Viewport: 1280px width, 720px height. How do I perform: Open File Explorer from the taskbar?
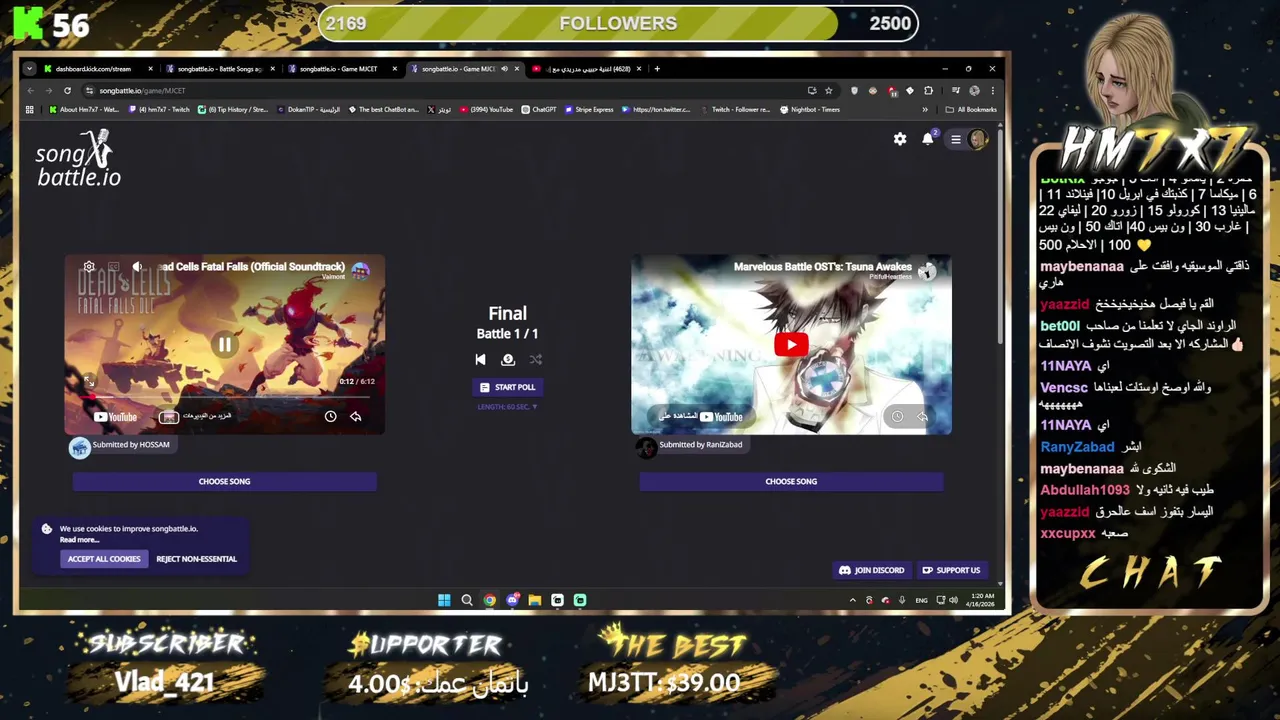point(535,600)
